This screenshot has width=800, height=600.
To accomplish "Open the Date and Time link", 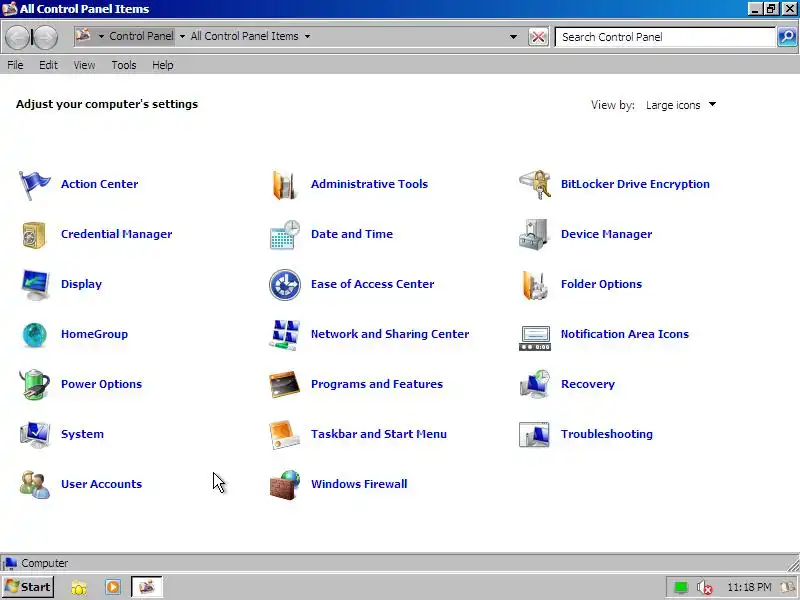I will pyautogui.click(x=352, y=234).
